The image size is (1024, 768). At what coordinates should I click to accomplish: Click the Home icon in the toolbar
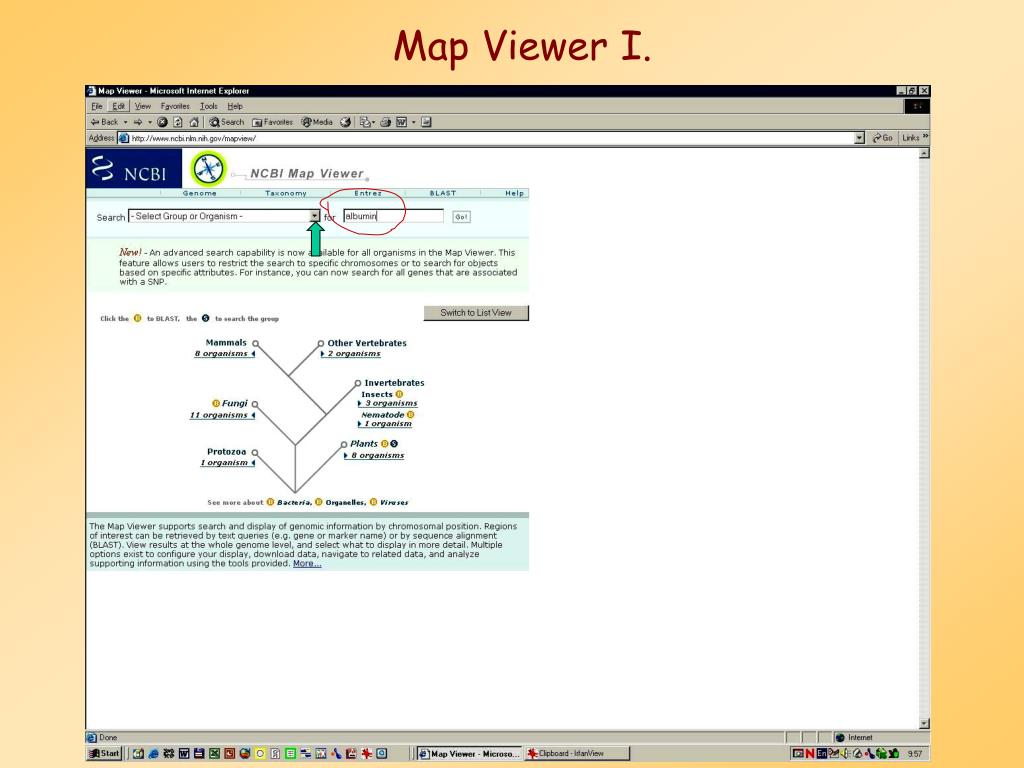point(194,122)
